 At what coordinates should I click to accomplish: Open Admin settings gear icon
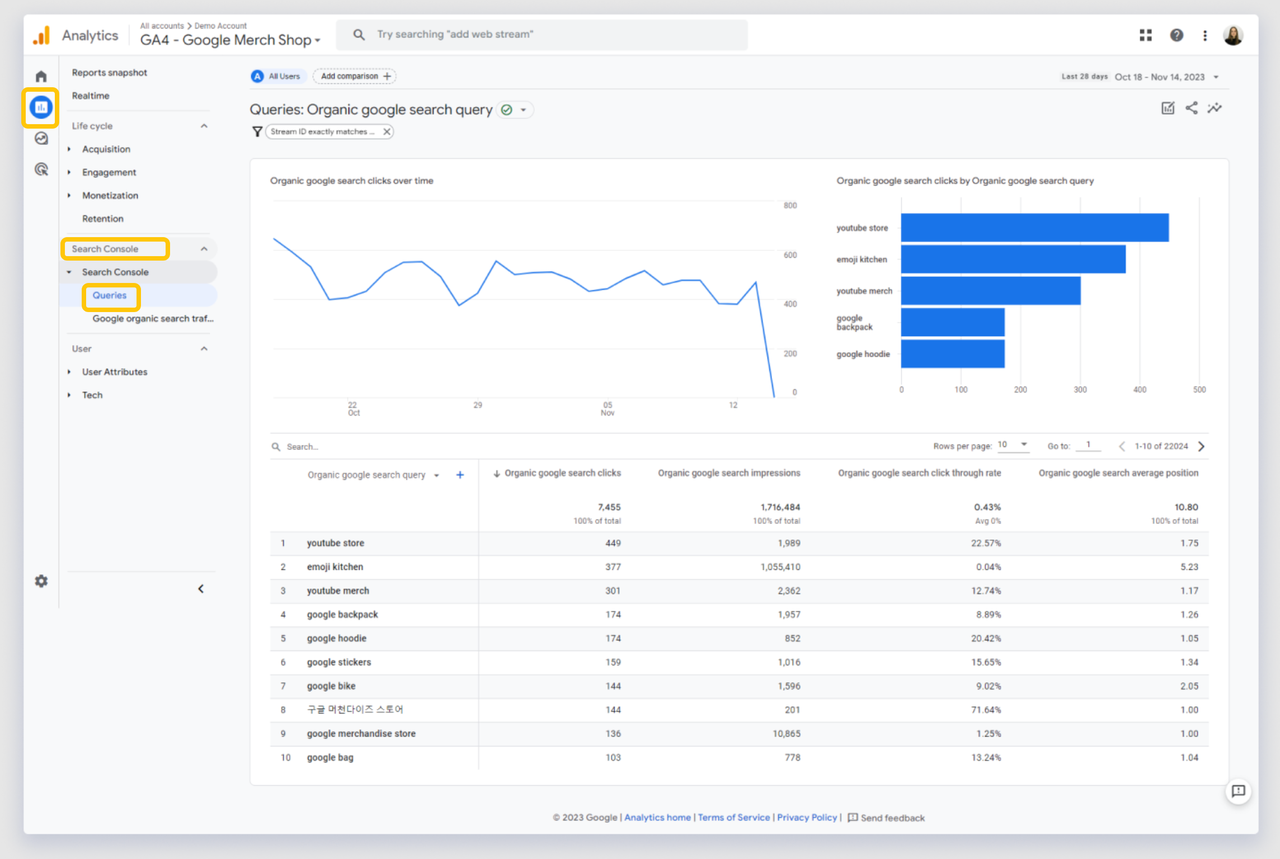pyautogui.click(x=41, y=581)
